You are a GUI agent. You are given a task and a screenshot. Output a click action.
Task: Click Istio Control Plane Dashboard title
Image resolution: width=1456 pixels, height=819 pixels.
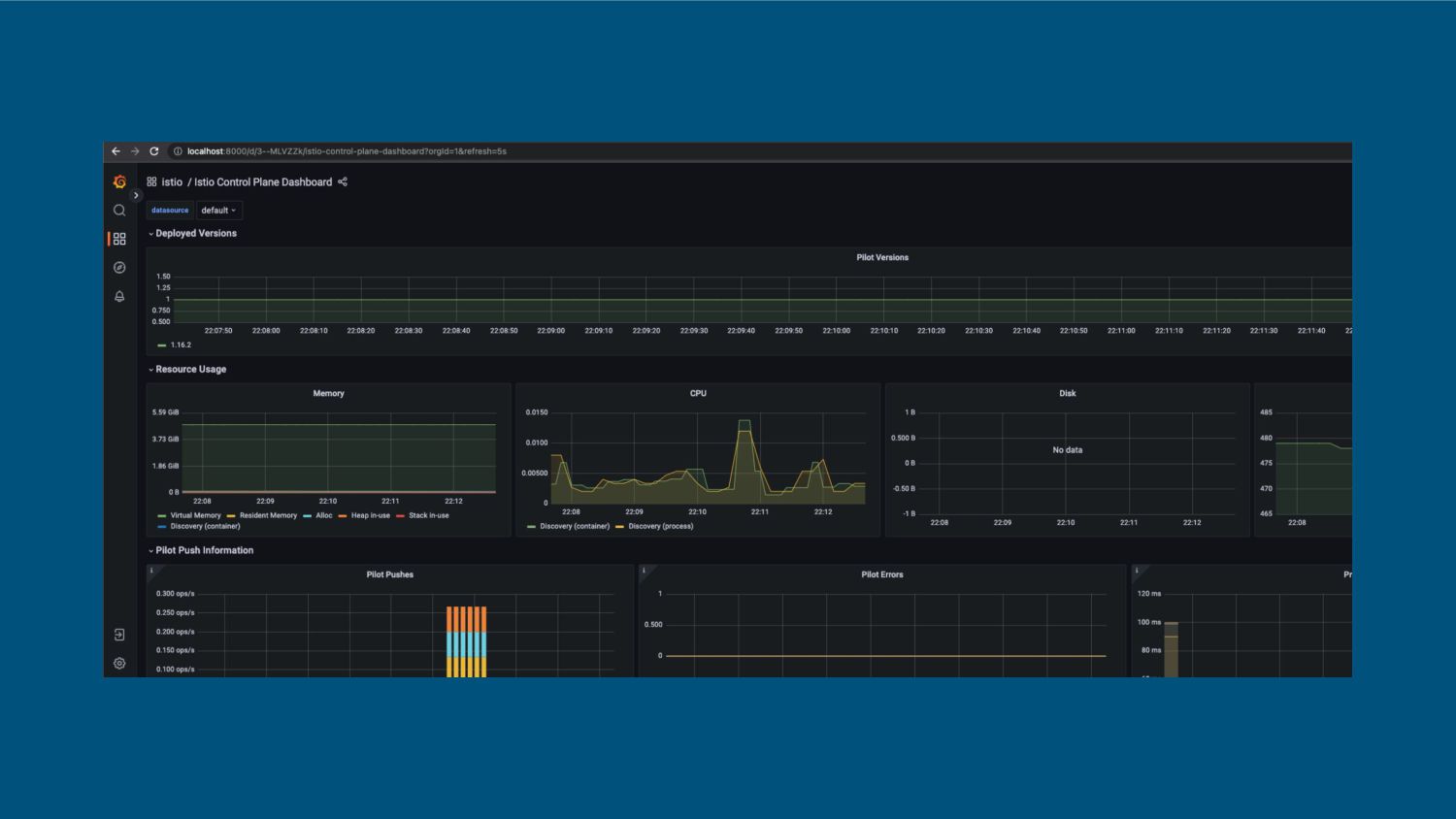click(x=263, y=182)
